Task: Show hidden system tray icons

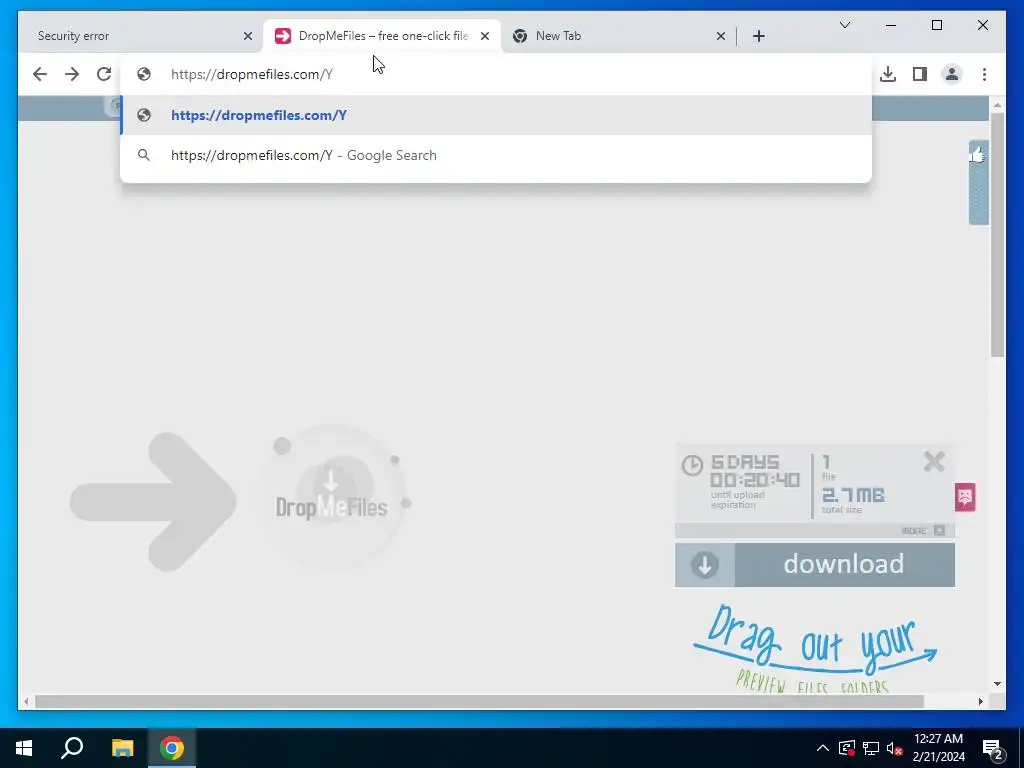Action: (823, 748)
